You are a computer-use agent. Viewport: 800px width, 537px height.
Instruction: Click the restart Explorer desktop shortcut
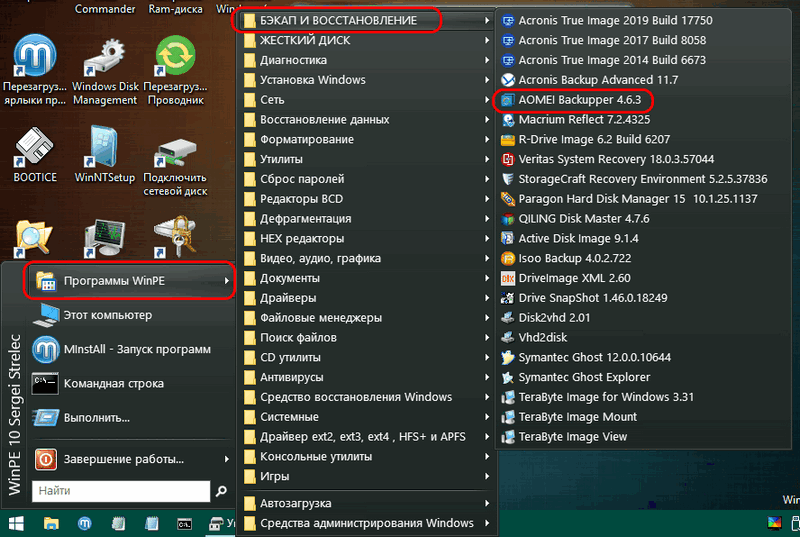coord(175,70)
